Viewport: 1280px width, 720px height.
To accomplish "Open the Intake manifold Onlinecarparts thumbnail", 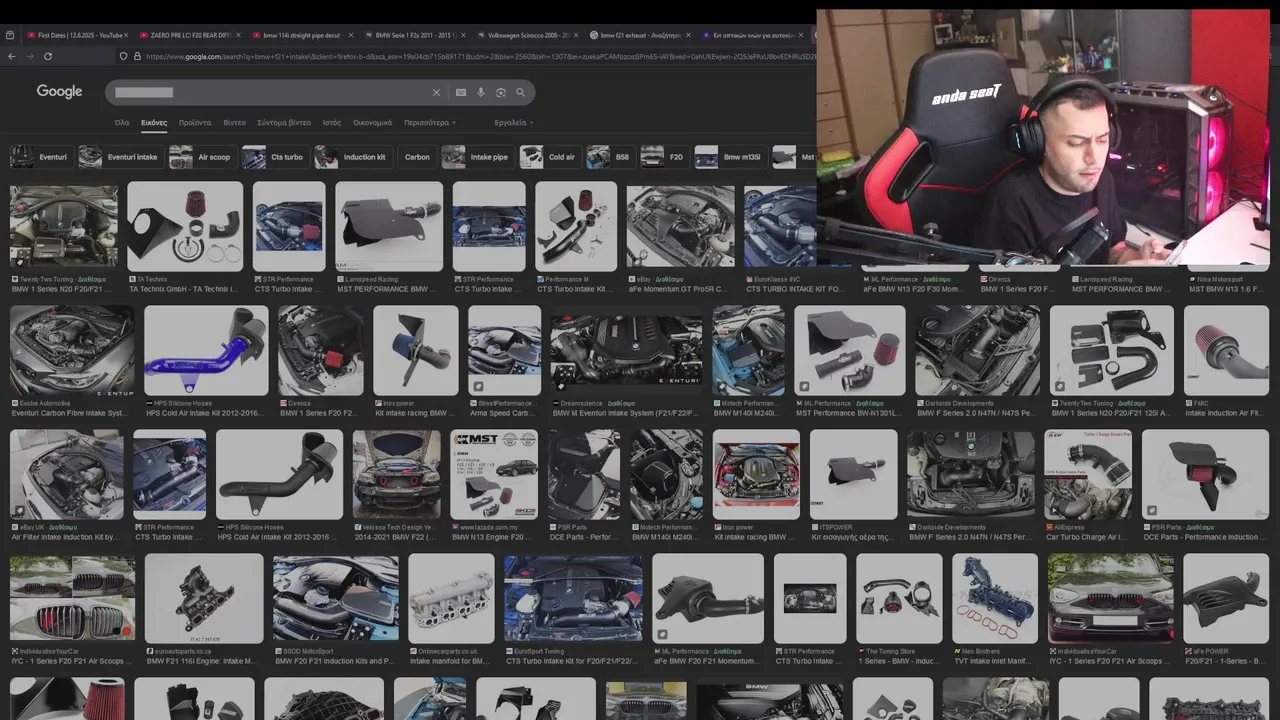I will coord(451,598).
